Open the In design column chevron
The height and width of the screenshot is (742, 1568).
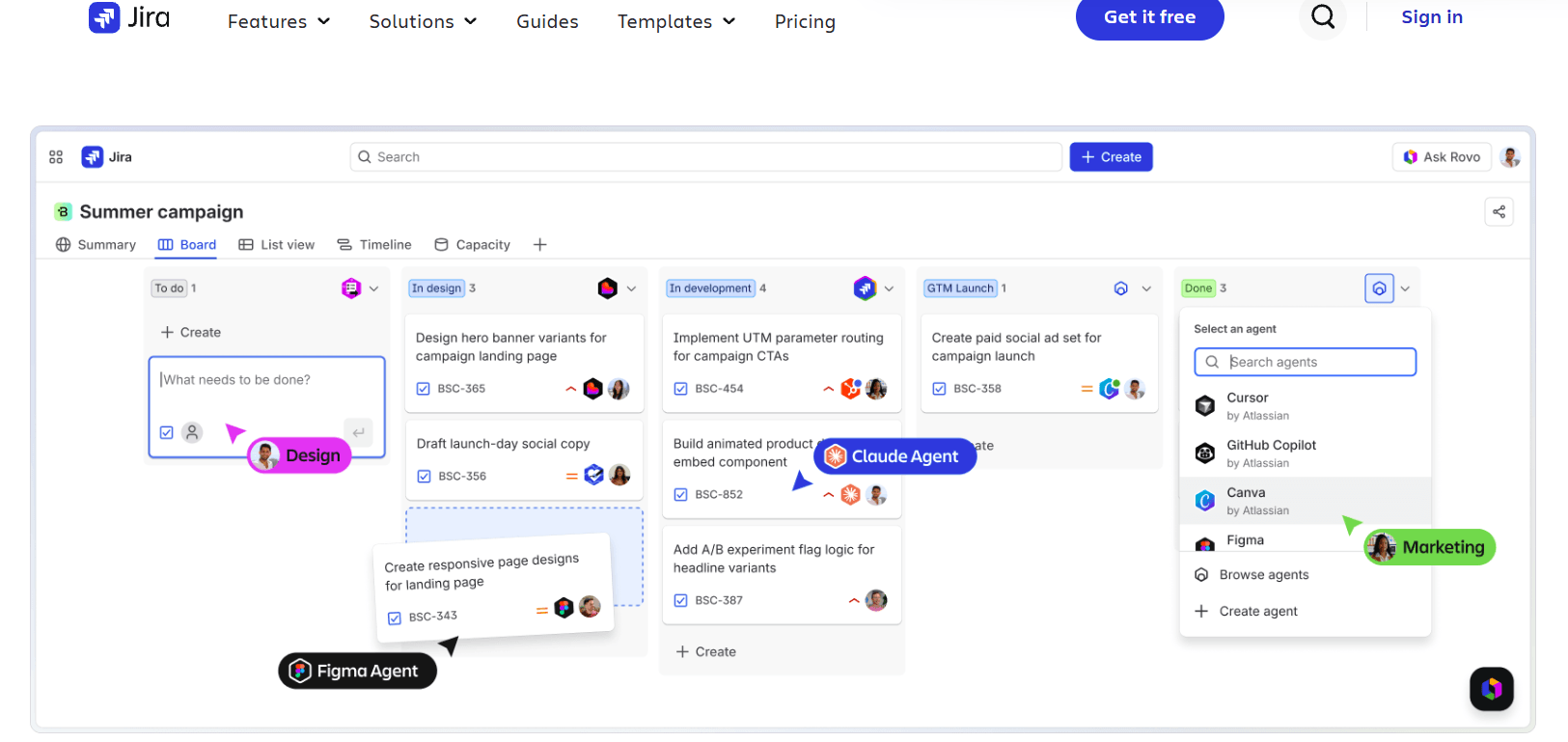point(631,289)
